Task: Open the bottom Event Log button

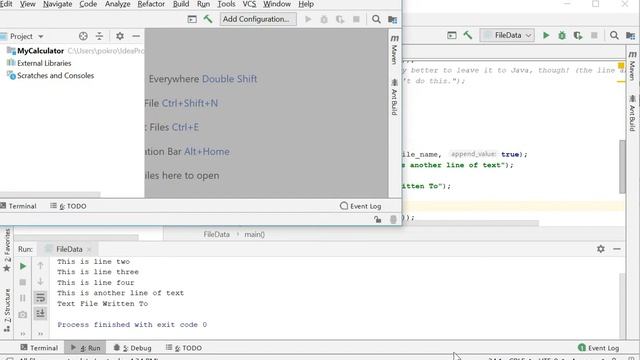Action: [x=599, y=348]
